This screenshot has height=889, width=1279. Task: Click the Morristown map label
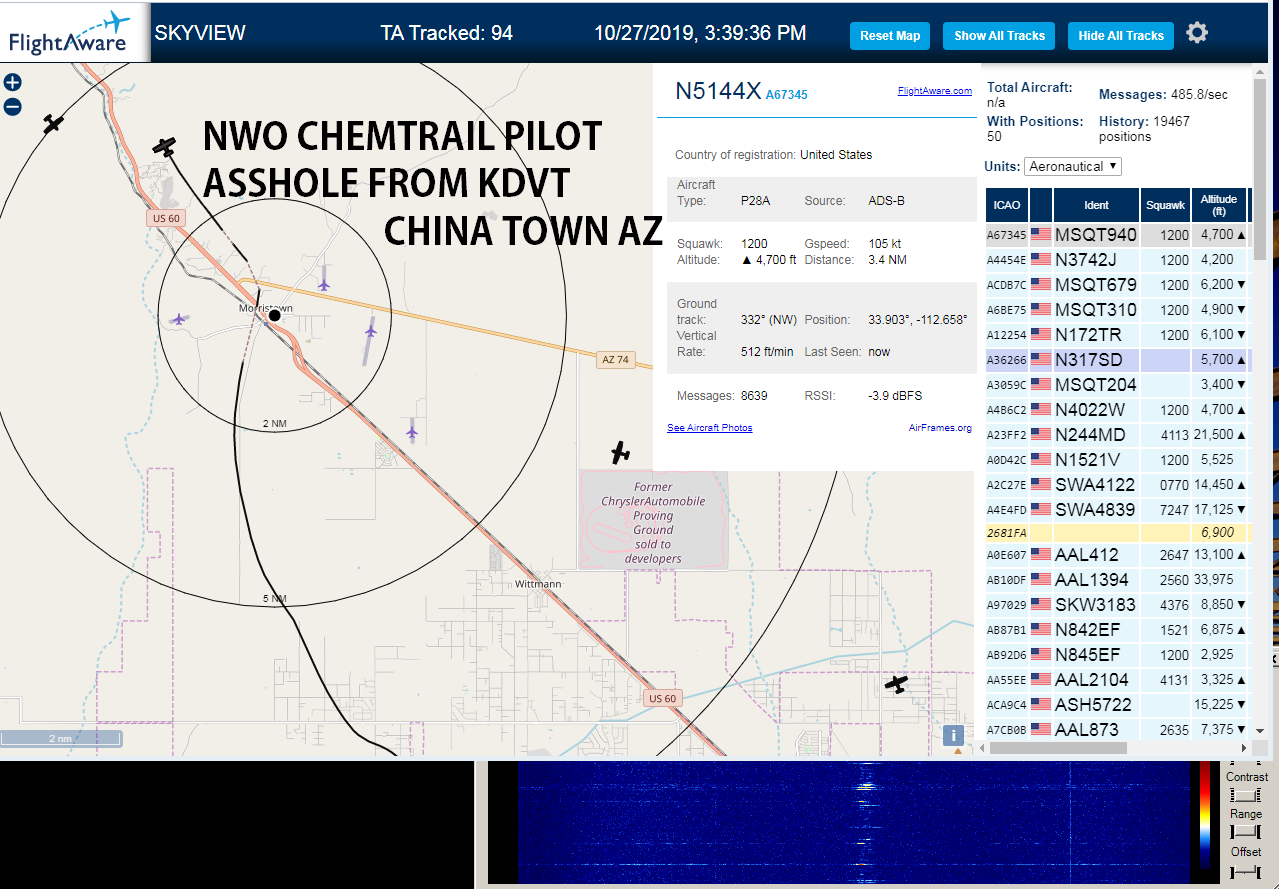(266, 308)
